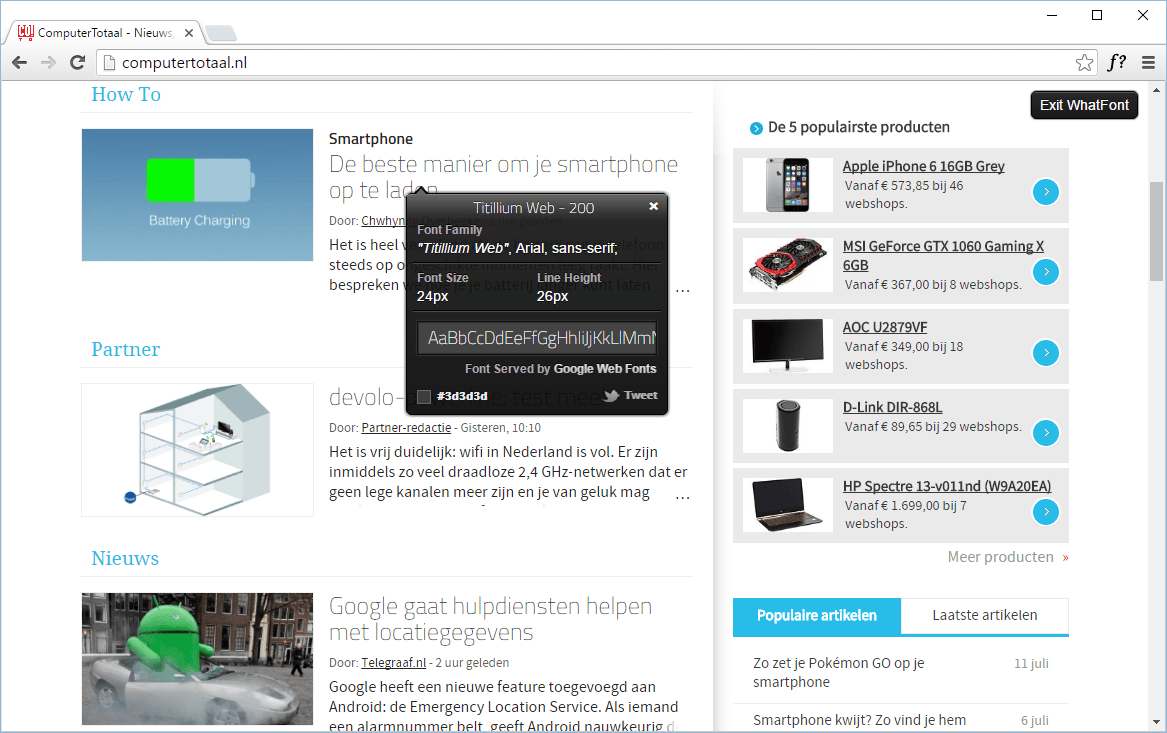Click arrow button for Apple iPhone 6
Screen dimensions: 1167x733
click(1046, 192)
